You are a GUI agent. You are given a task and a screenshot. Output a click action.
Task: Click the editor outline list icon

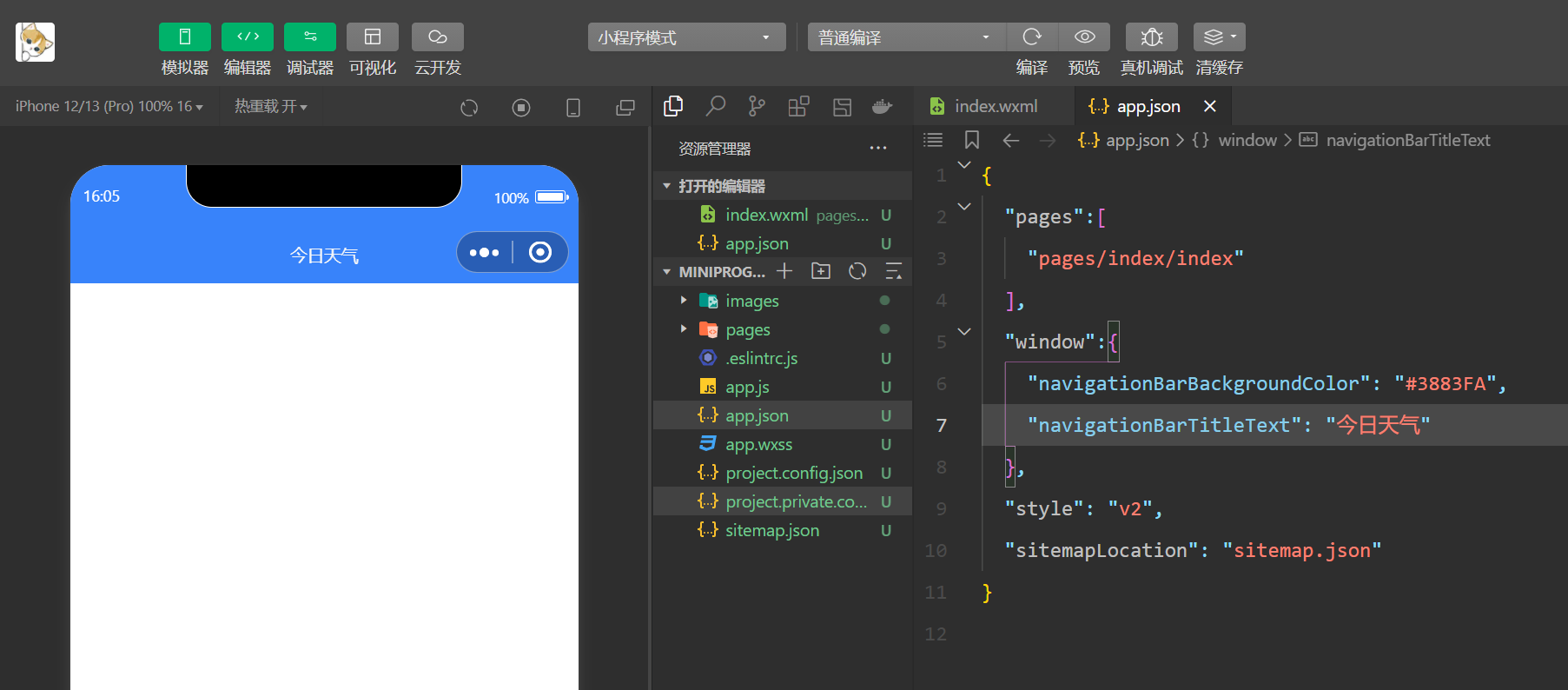[x=933, y=140]
